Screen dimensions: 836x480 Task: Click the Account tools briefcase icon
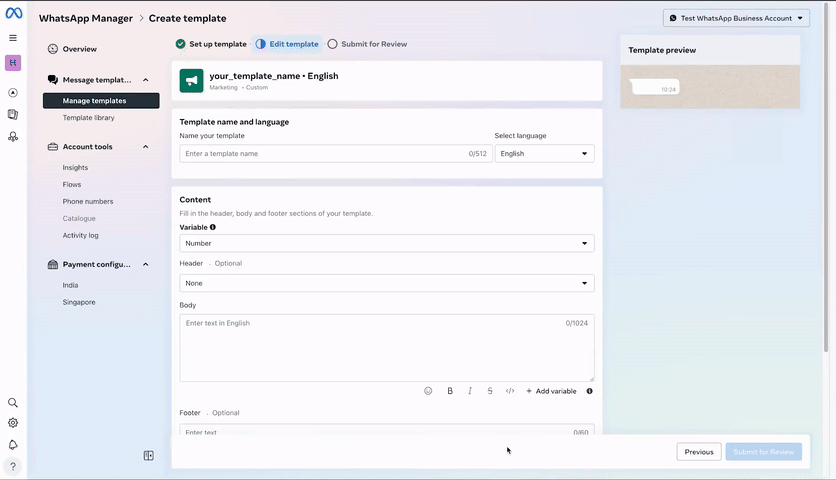(x=53, y=147)
